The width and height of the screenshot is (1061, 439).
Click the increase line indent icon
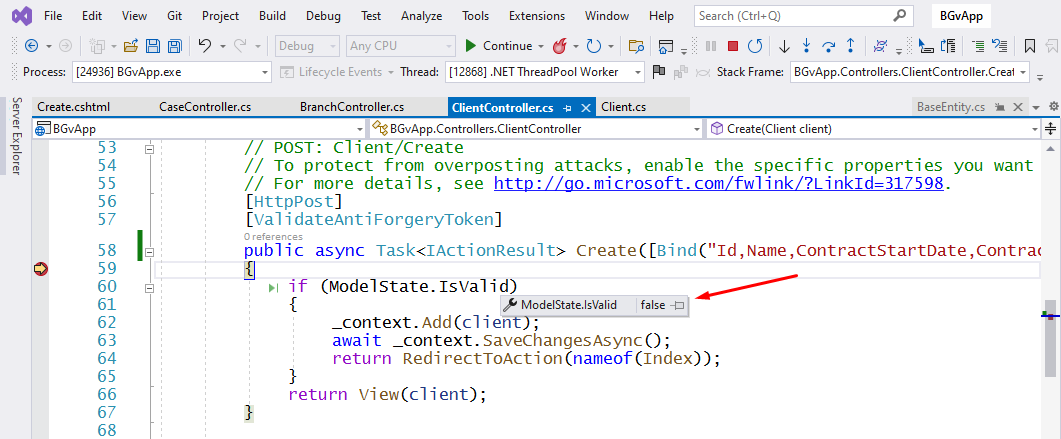pyautogui.click(x=978, y=46)
